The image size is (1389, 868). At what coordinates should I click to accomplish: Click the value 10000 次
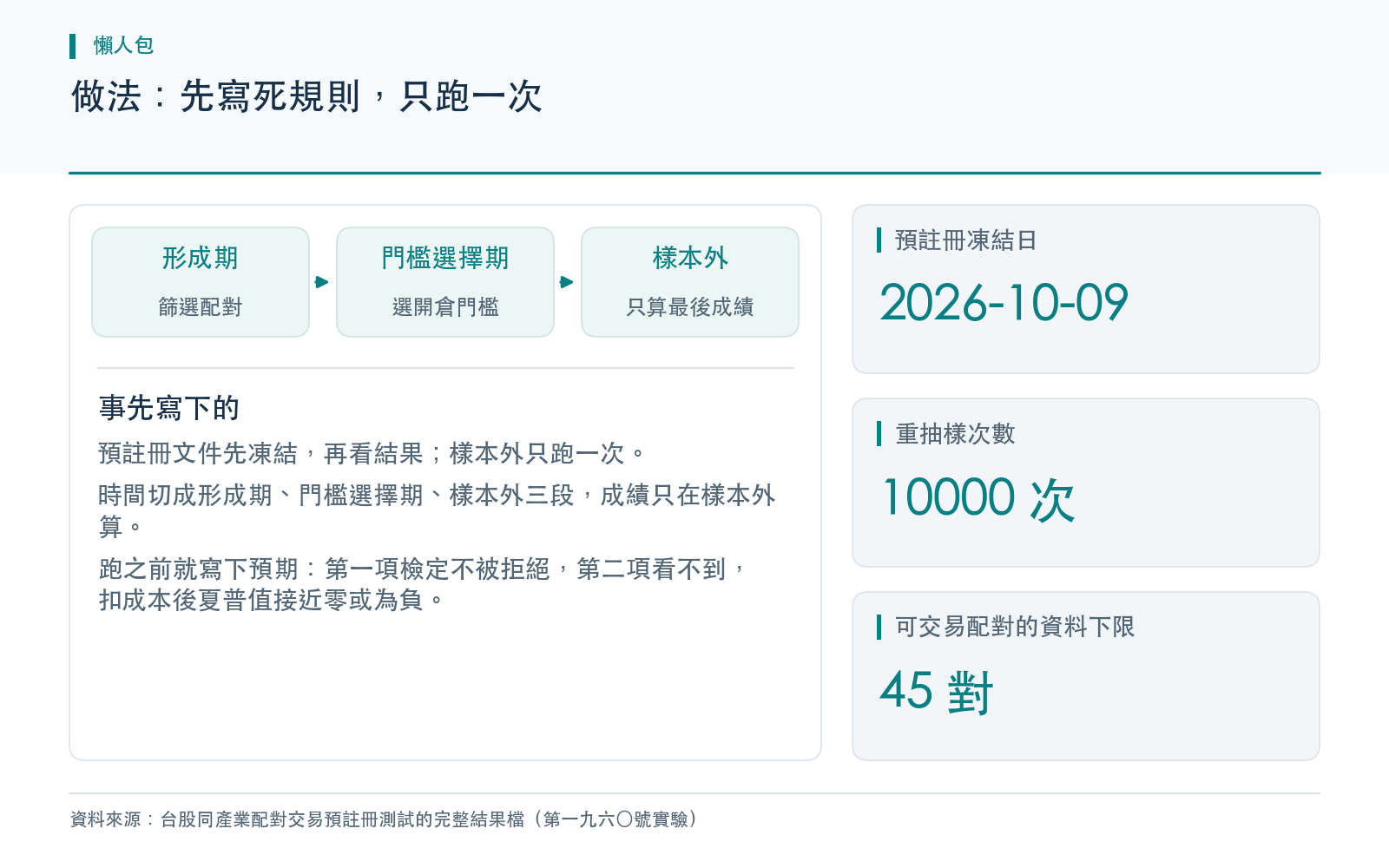pos(978,497)
